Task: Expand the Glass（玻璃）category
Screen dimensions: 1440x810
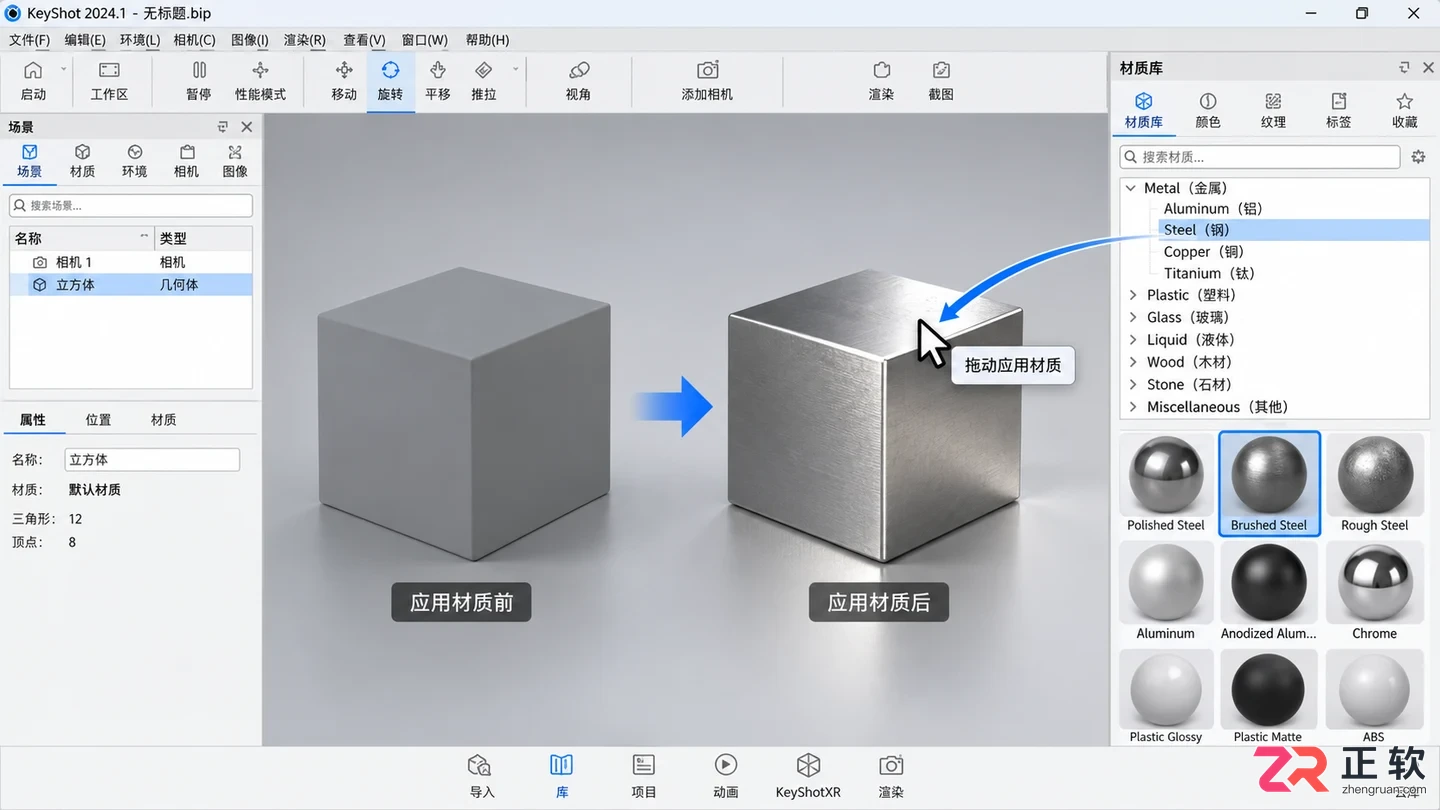Action: (x=1133, y=317)
